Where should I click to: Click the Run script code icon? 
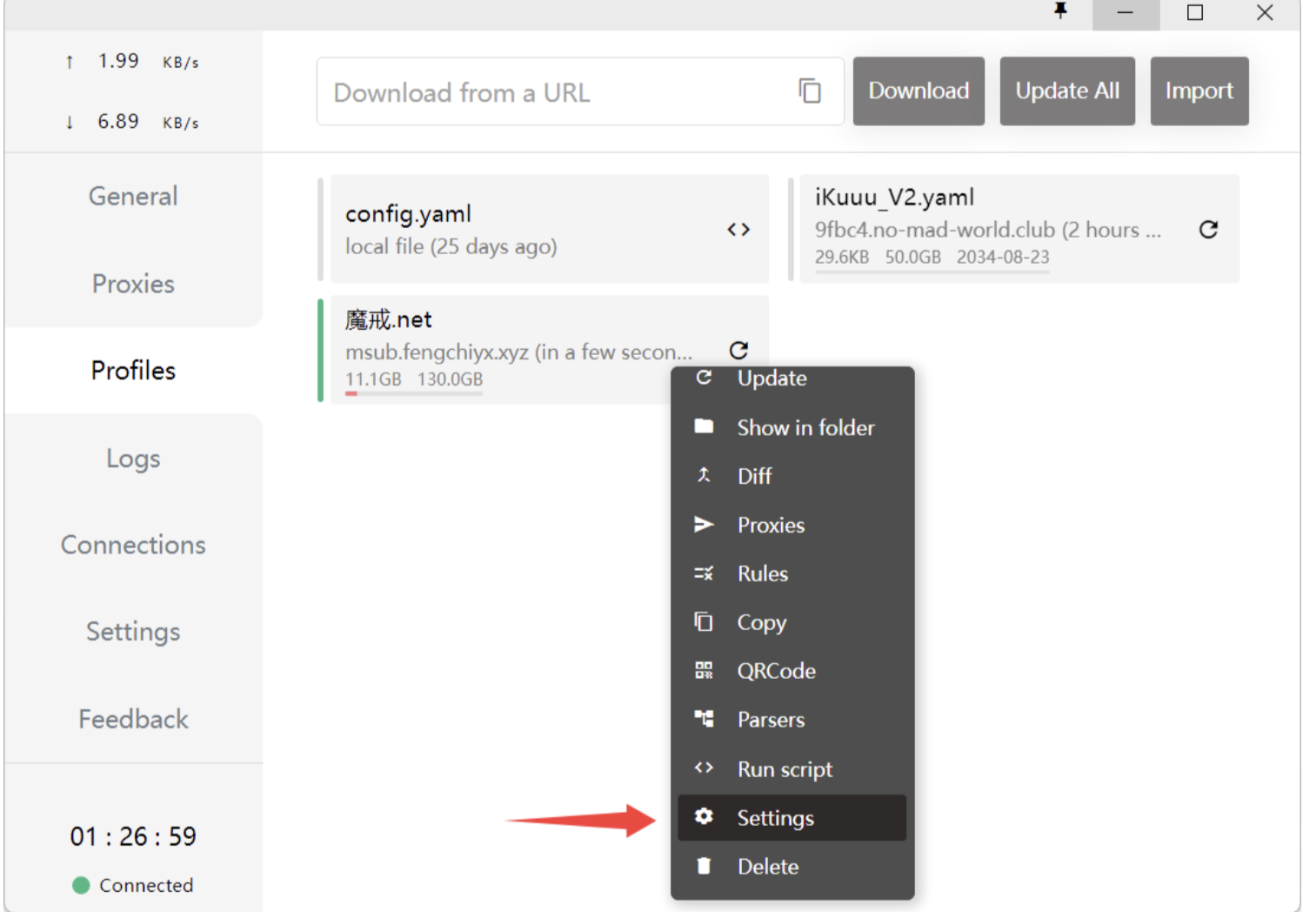(x=704, y=768)
